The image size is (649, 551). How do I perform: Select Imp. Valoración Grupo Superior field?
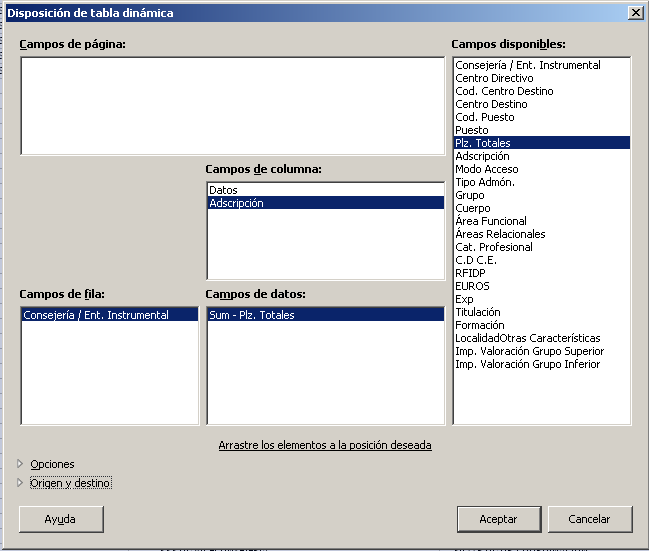tap(529, 351)
